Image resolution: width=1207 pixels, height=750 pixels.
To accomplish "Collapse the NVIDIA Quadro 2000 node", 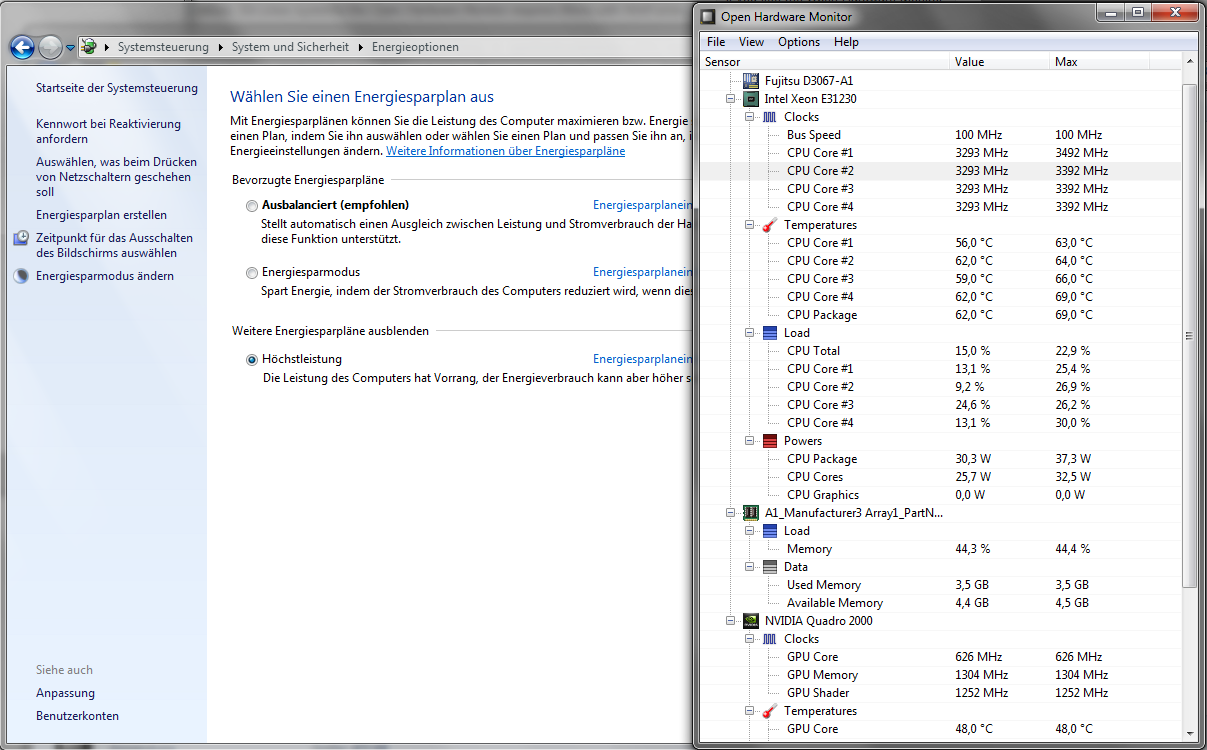I will click(732, 621).
